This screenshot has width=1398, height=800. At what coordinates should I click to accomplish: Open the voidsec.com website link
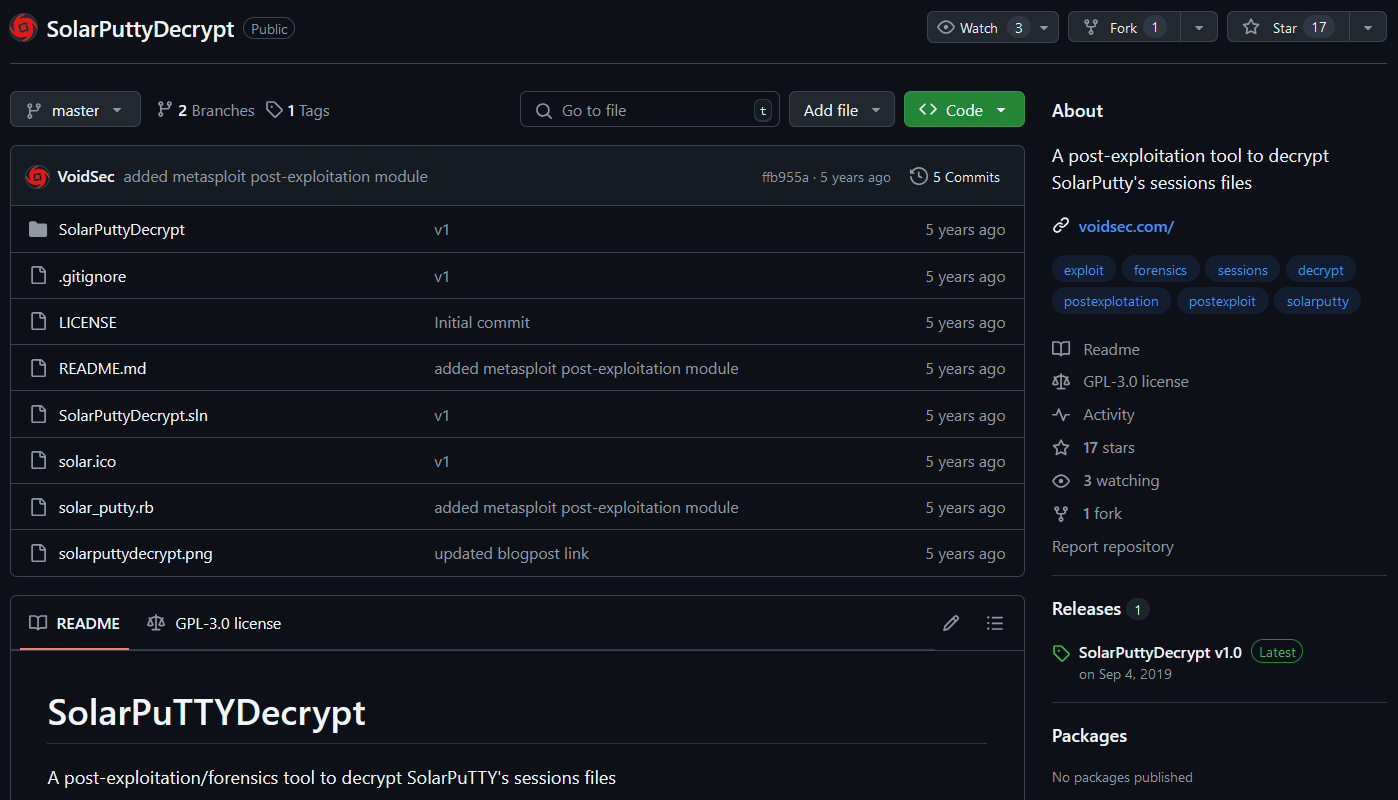click(1126, 226)
